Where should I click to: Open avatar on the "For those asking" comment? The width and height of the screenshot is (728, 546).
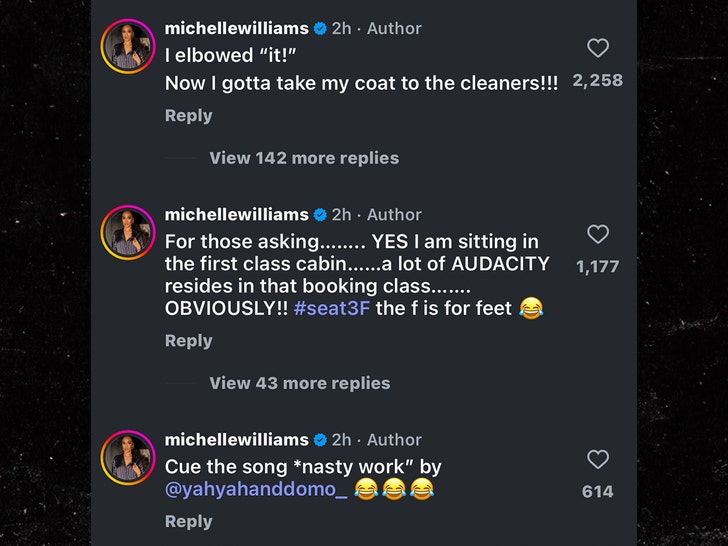[x=128, y=232]
